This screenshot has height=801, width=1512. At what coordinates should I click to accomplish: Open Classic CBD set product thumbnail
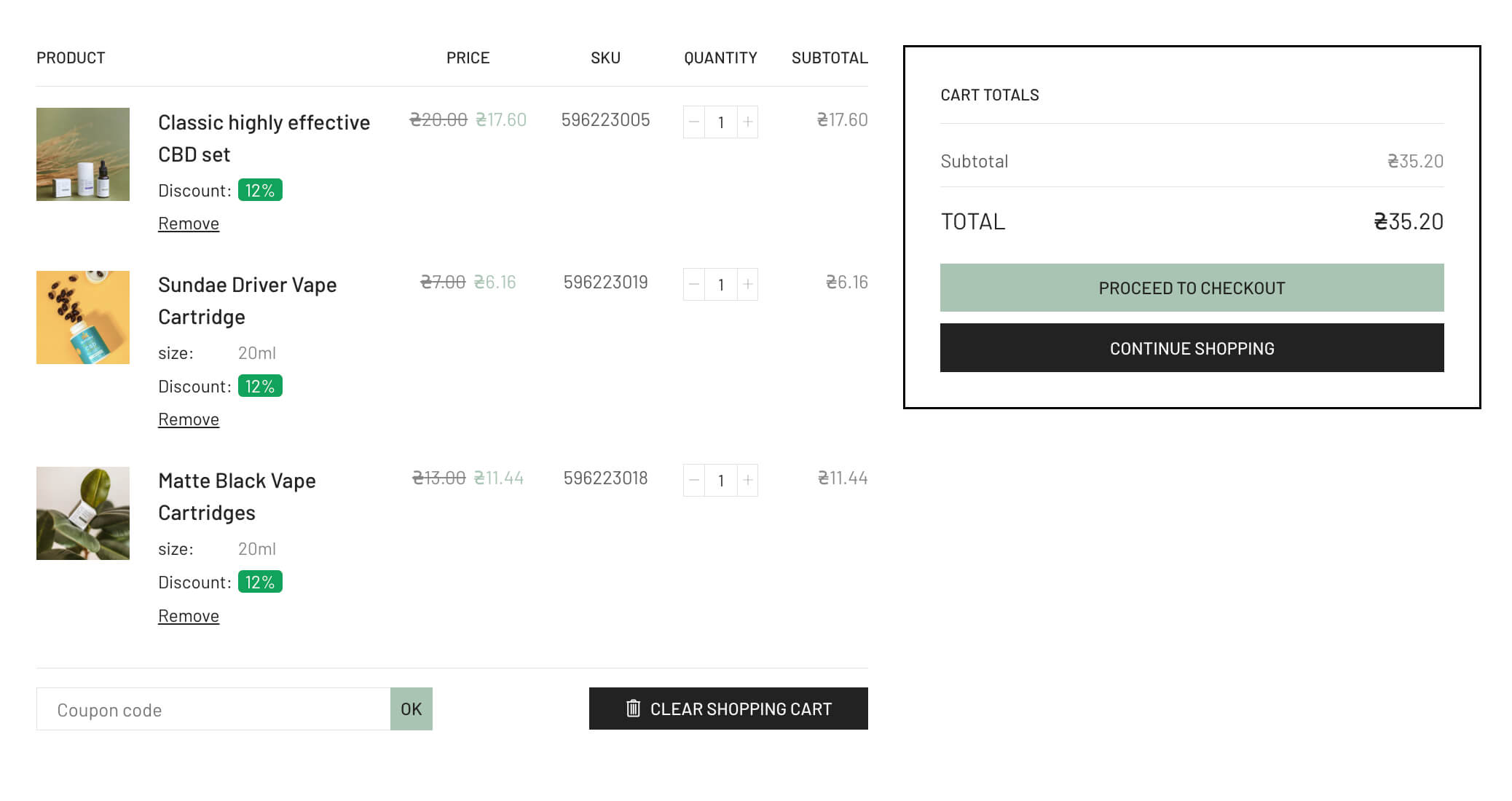[83, 154]
